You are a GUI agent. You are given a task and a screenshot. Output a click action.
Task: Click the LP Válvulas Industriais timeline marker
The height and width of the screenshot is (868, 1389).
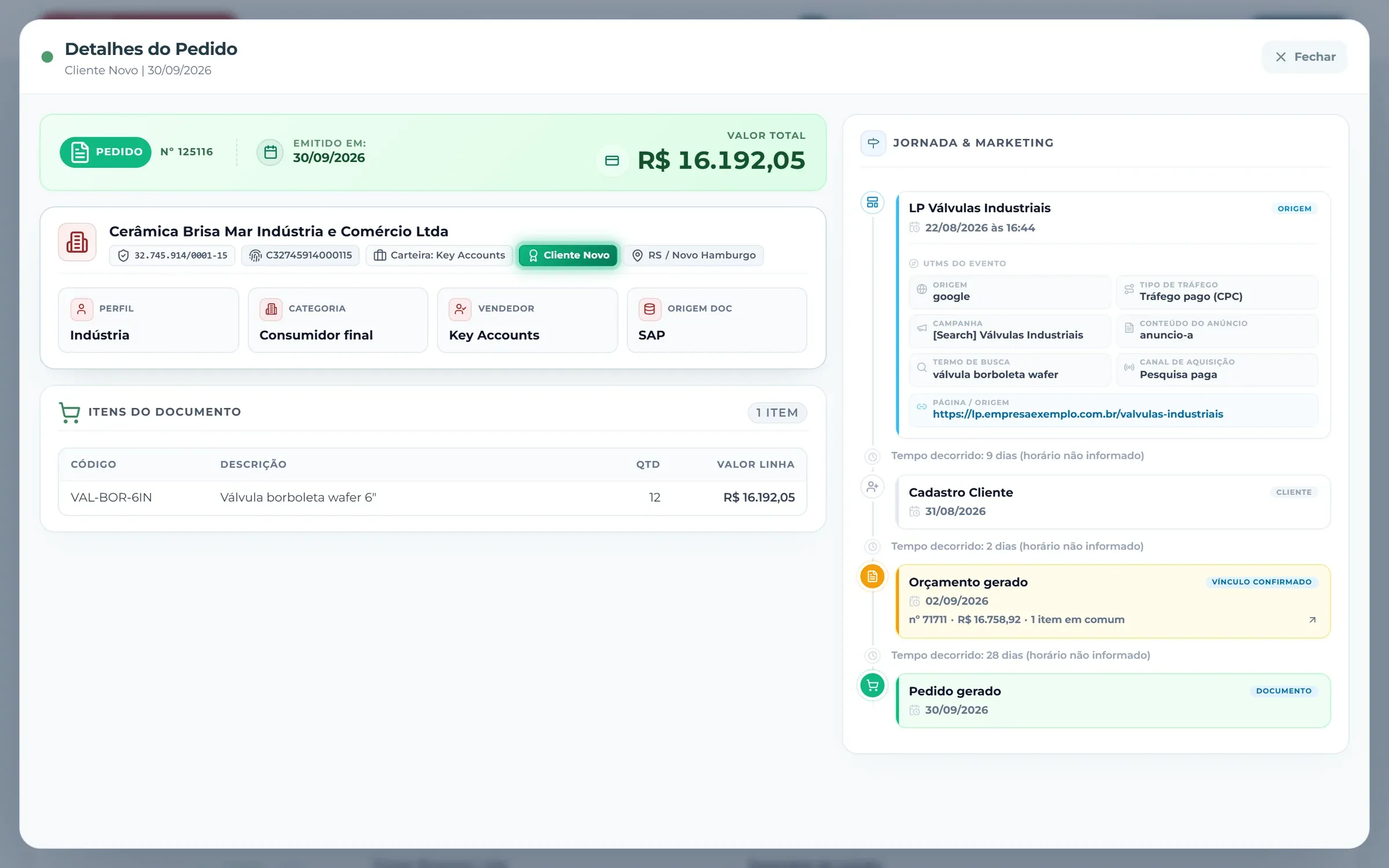(x=872, y=203)
